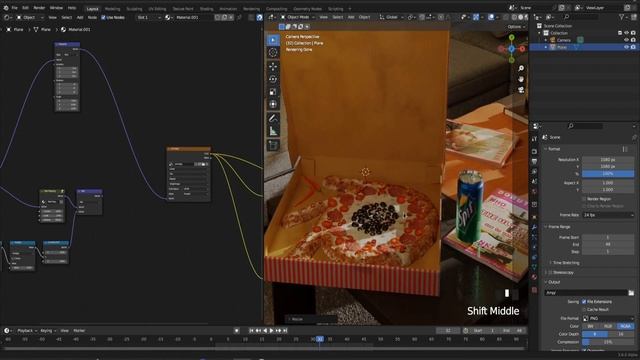
Task: Jump to the timeline end frame button
Action: 285,331
